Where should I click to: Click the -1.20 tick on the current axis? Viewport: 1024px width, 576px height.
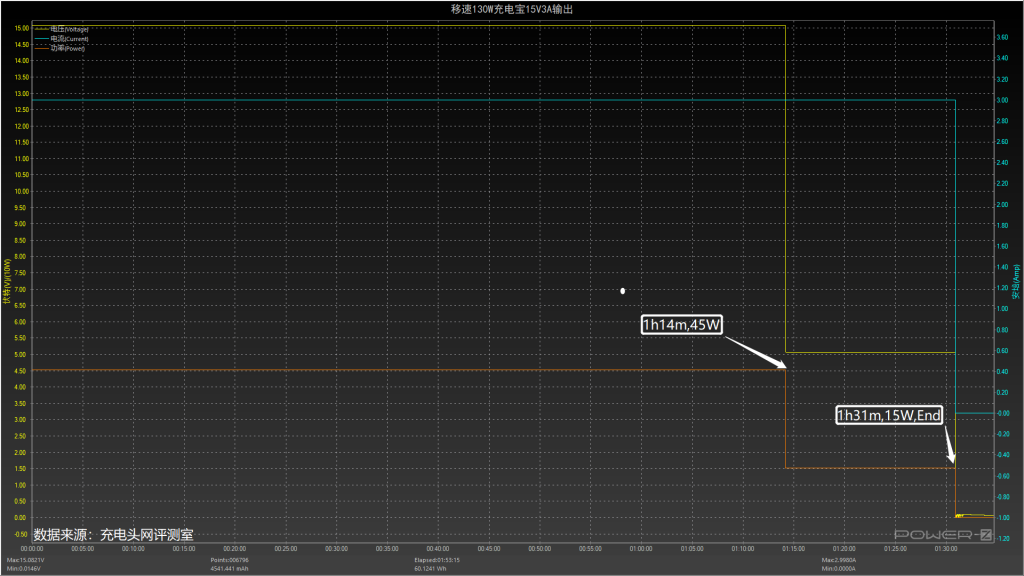coord(1002,539)
